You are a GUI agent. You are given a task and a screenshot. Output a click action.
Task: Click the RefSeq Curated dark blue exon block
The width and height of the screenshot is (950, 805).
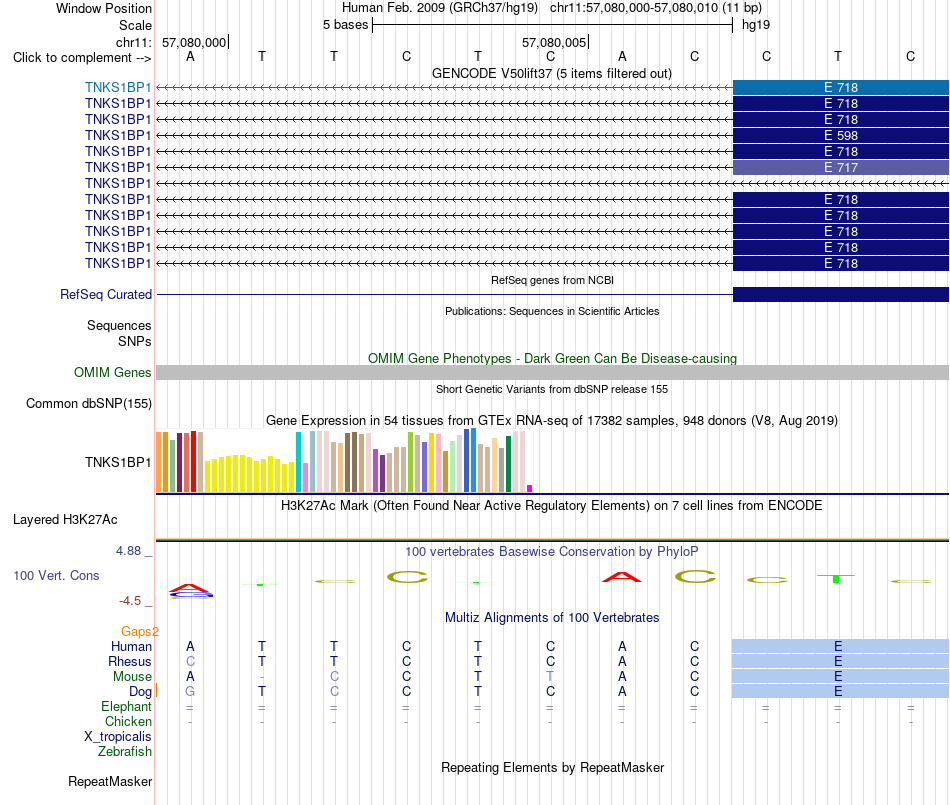[841, 294]
